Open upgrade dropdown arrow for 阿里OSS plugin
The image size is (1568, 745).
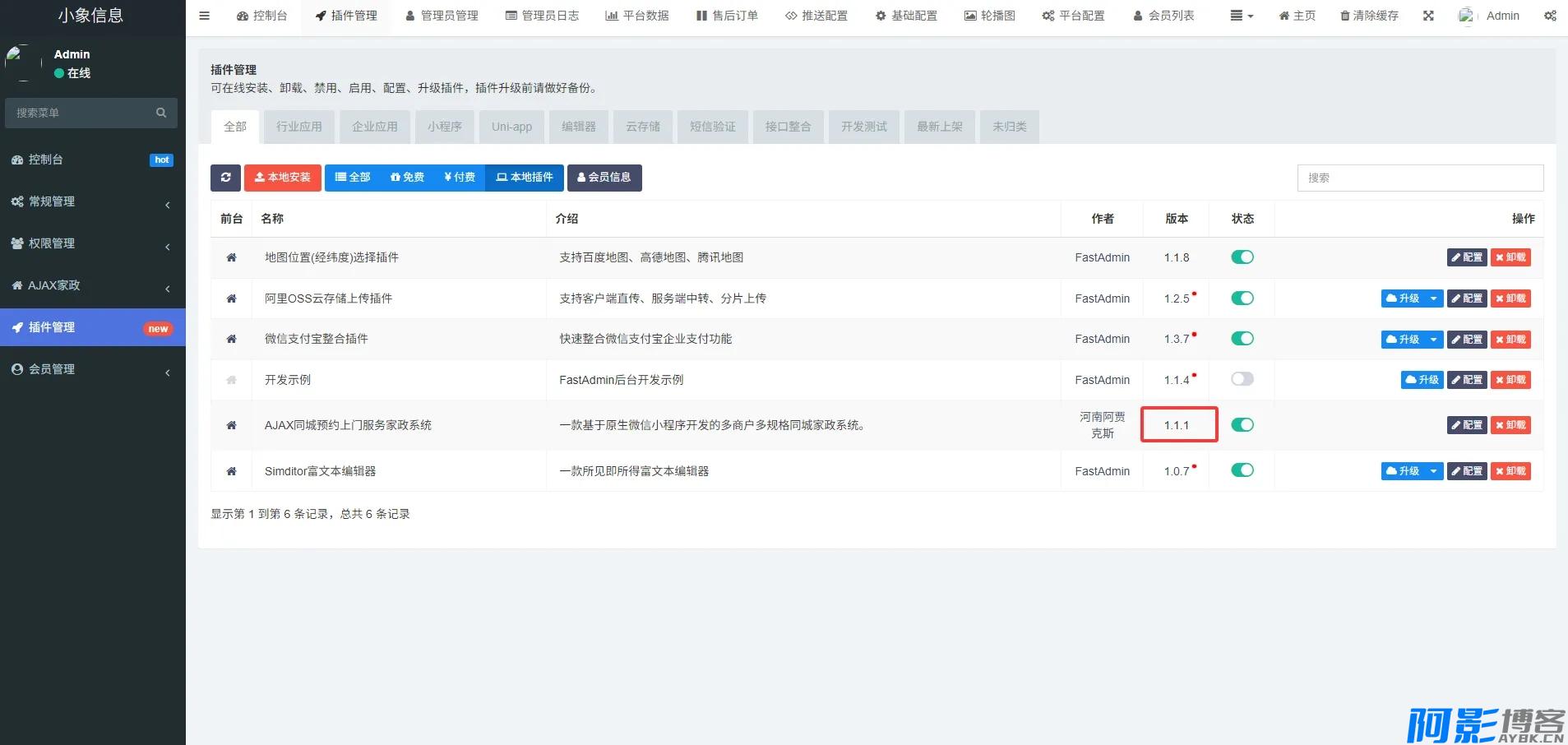point(1433,298)
